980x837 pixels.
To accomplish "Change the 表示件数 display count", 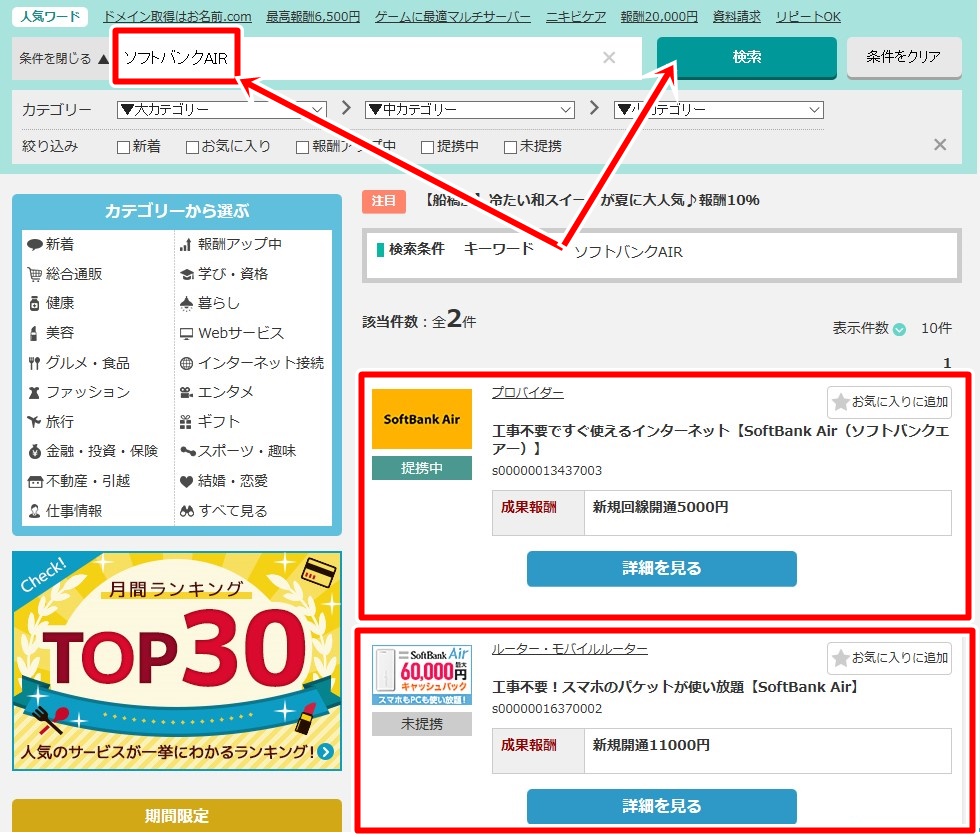I will click(x=899, y=329).
